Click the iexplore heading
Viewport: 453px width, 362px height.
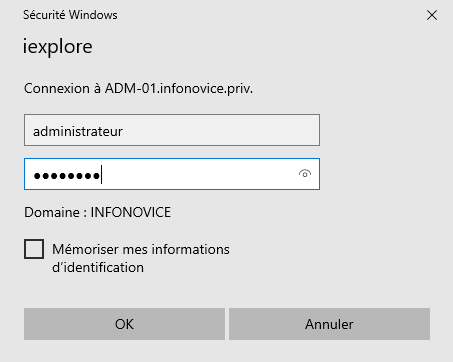pyautogui.click(x=57, y=47)
